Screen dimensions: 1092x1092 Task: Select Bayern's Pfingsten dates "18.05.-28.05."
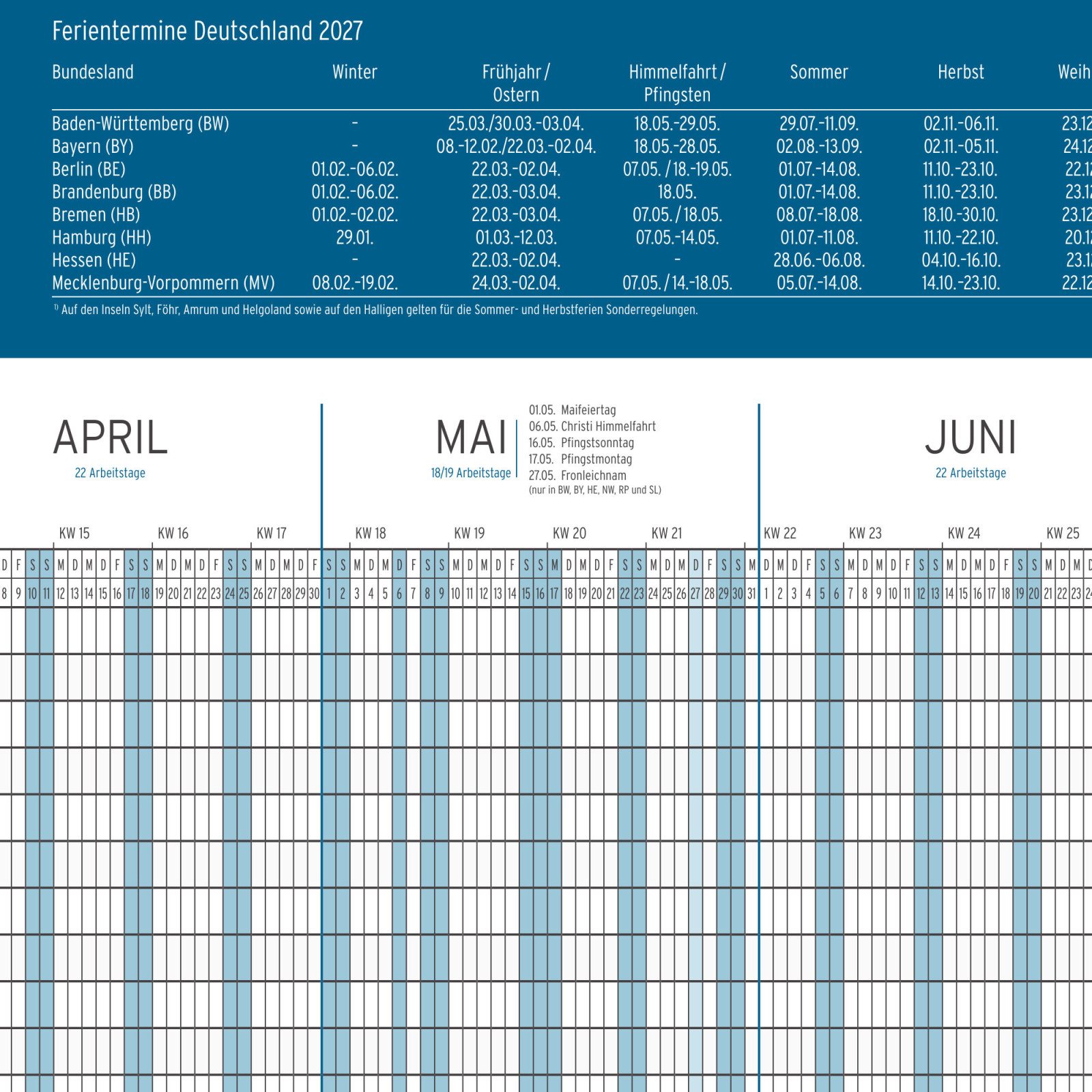click(x=677, y=147)
